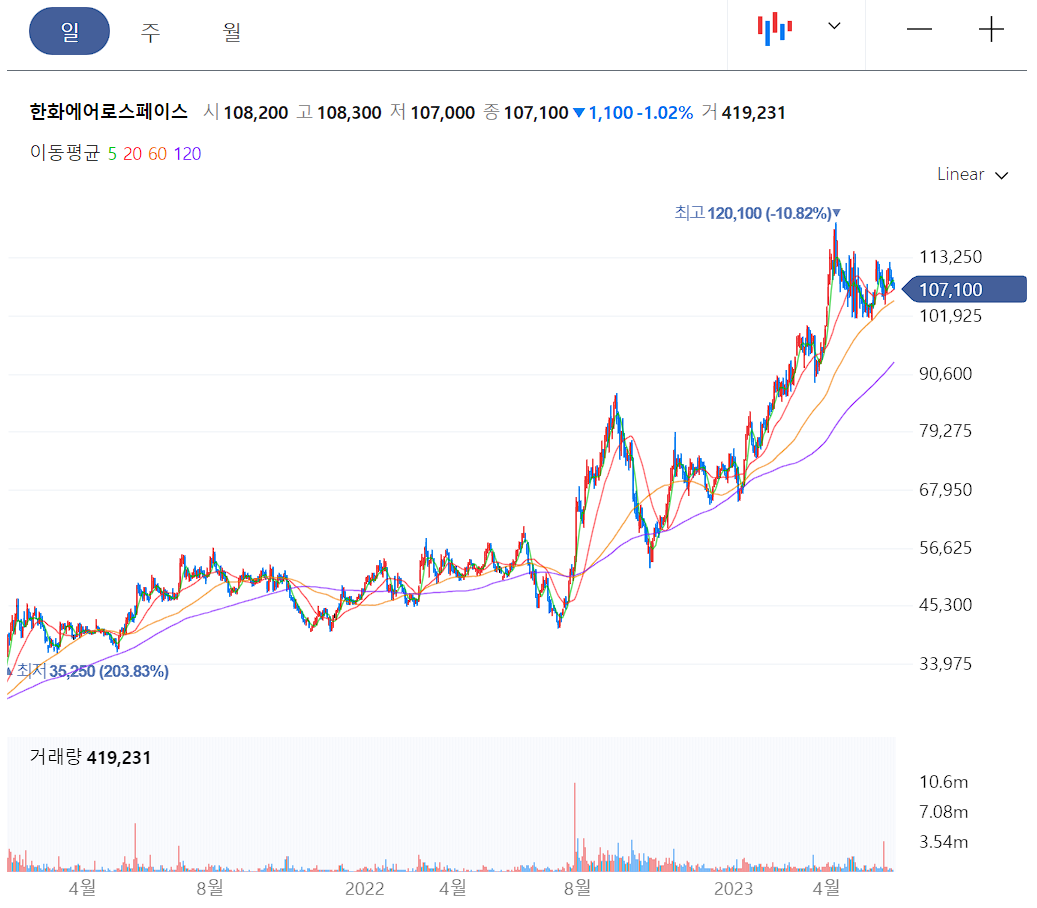This screenshot has width=1037, height=908.
Task: Click the current price tag 107,100 on axis
Action: (964, 290)
